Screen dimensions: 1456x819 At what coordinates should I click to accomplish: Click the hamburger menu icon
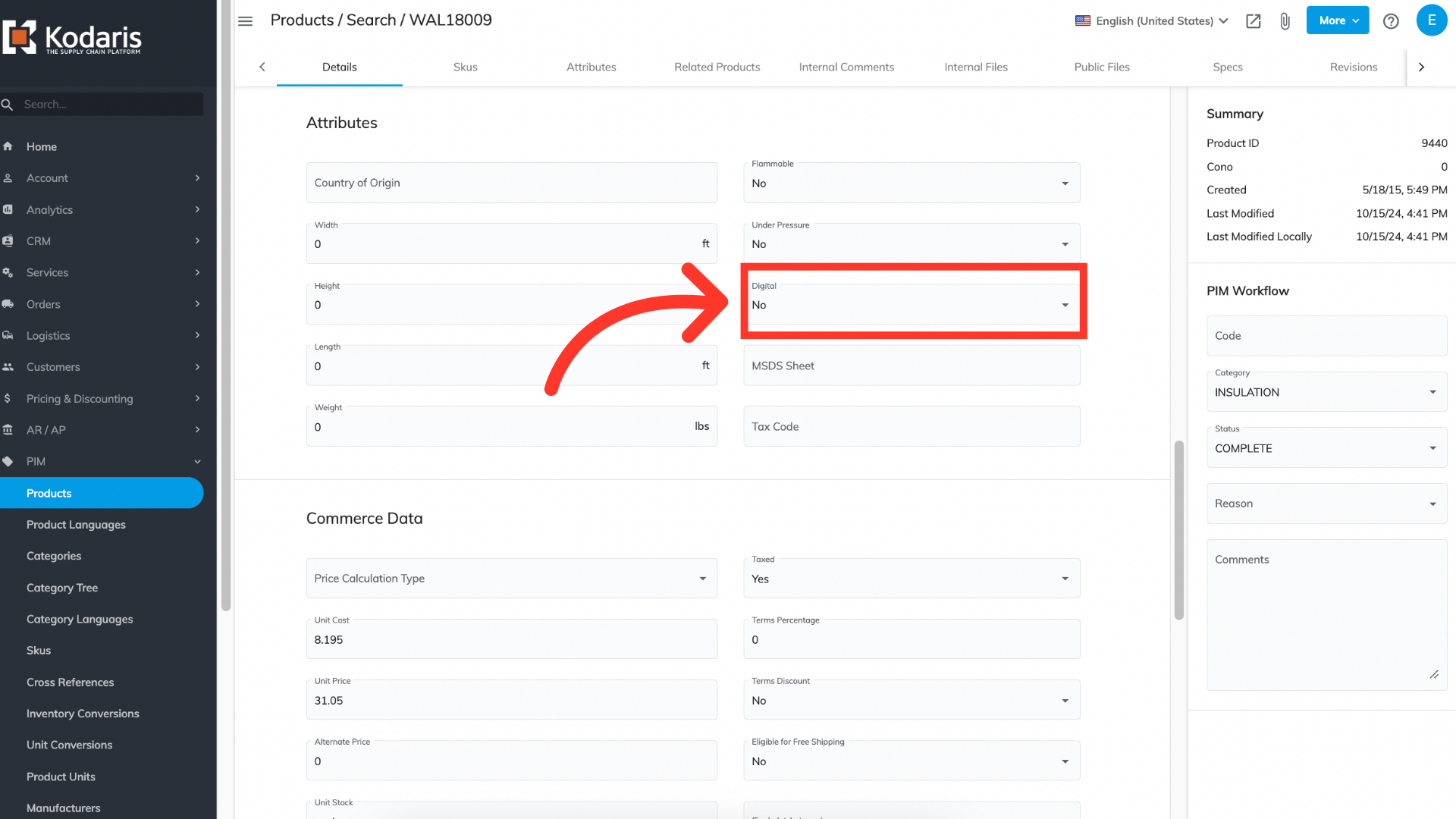(x=245, y=20)
